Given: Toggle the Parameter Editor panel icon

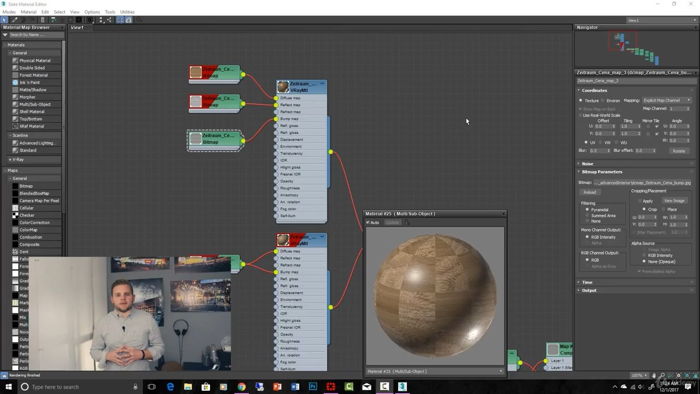Looking at the screenshot, I should [x=129, y=20].
